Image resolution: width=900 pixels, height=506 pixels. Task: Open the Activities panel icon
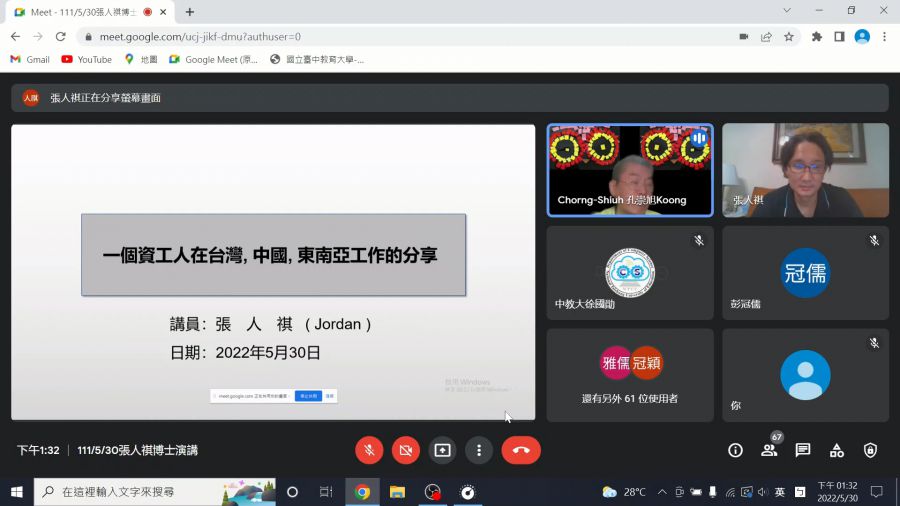pos(837,450)
